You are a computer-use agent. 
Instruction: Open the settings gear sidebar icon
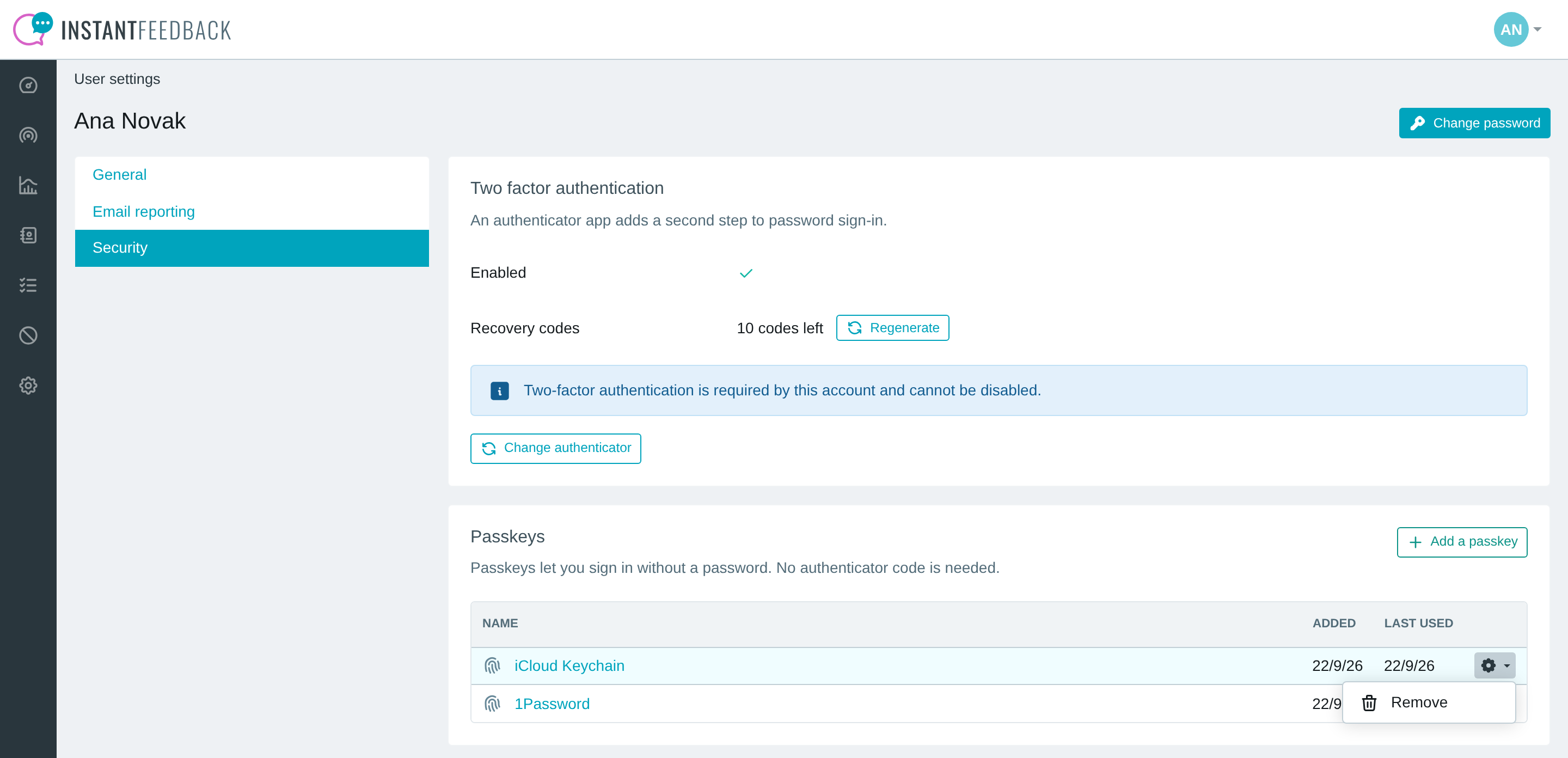coord(28,386)
